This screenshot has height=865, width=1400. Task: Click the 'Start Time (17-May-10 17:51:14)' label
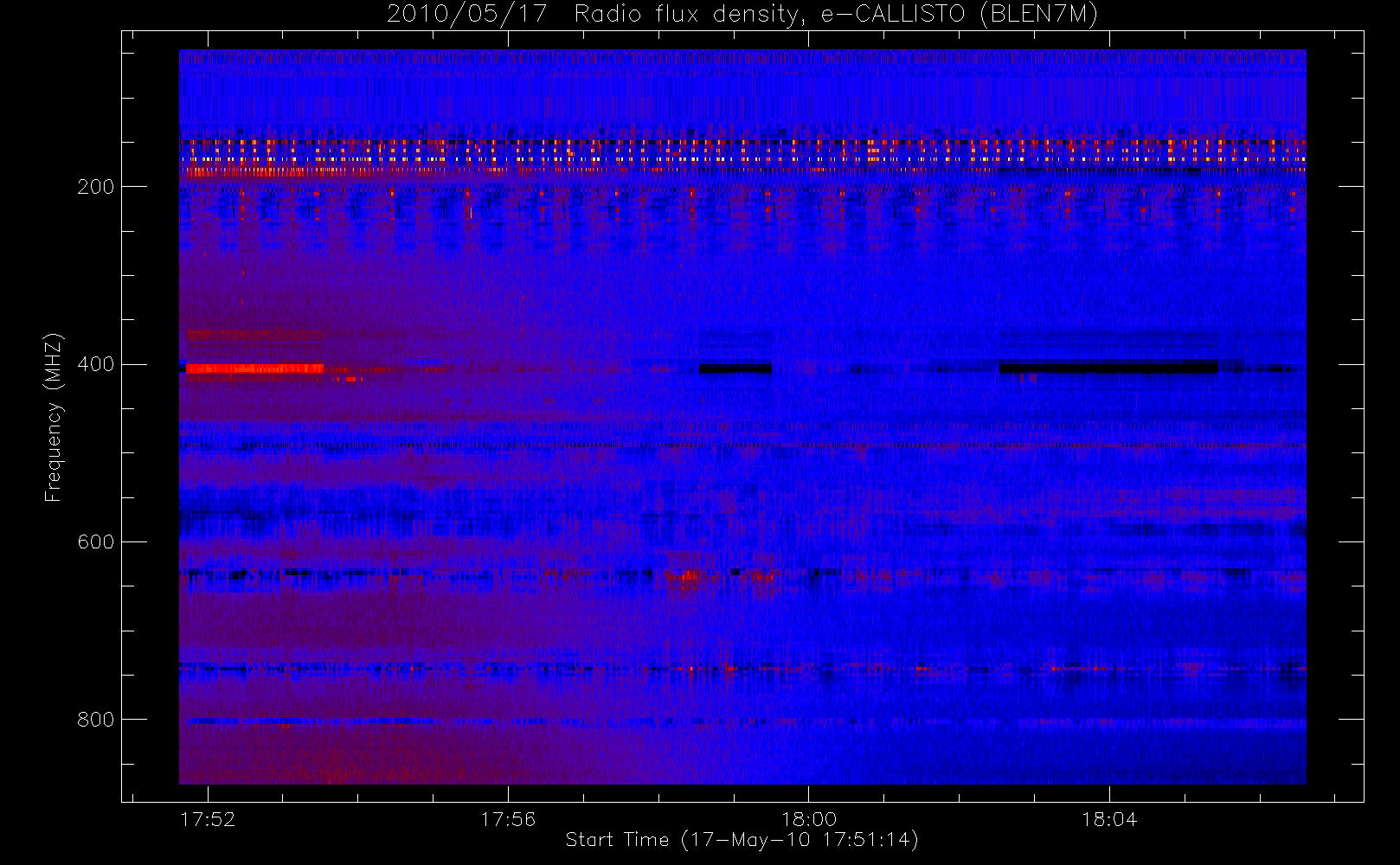click(x=742, y=840)
